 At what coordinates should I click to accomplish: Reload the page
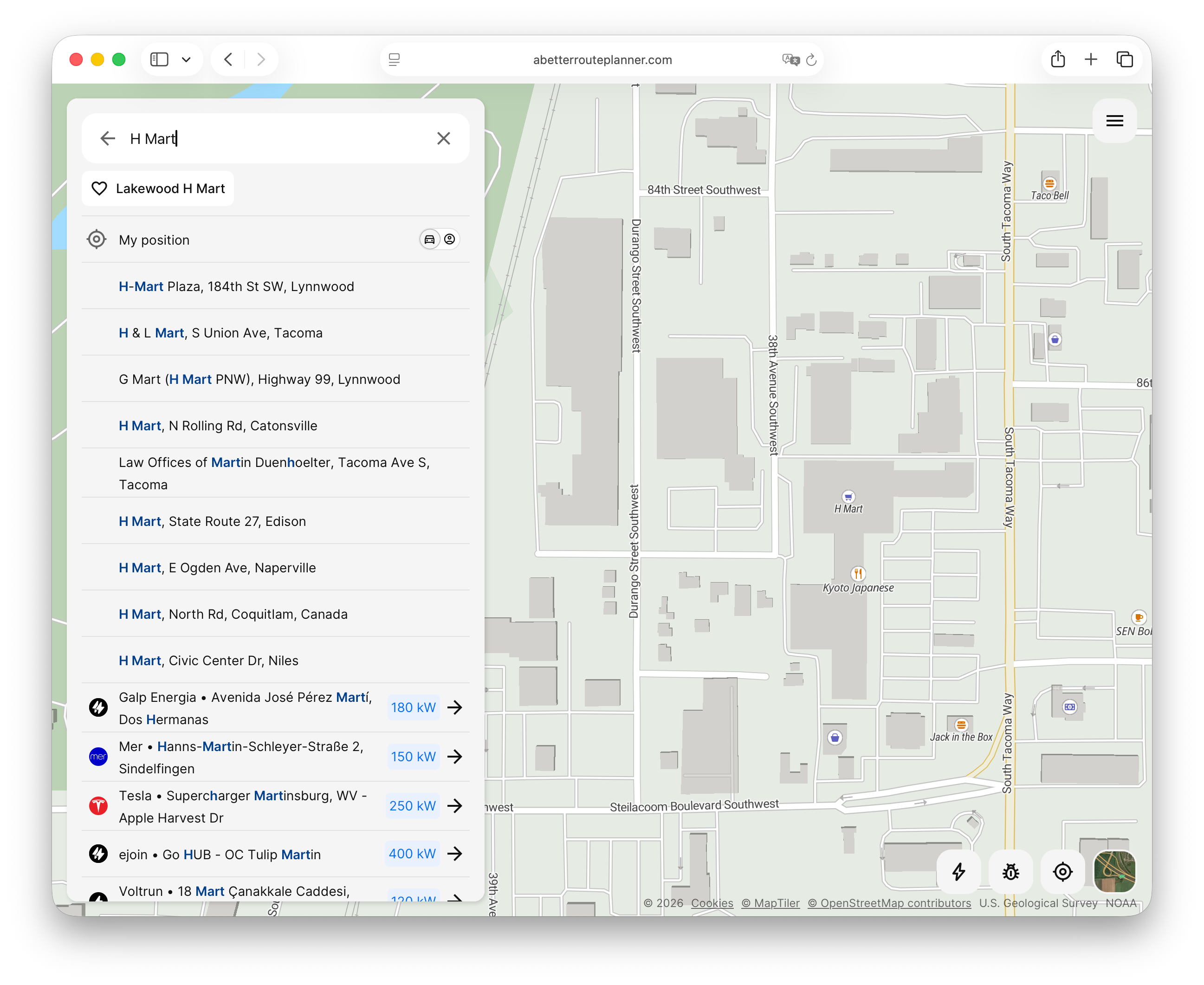click(x=811, y=59)
